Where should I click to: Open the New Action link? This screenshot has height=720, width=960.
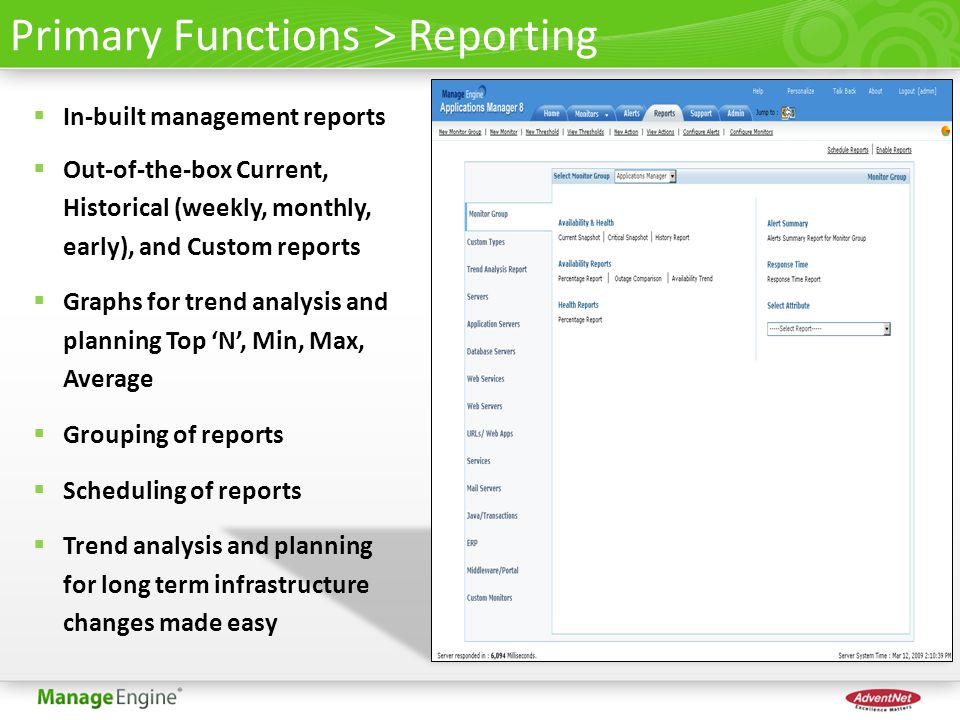(626, 132)
